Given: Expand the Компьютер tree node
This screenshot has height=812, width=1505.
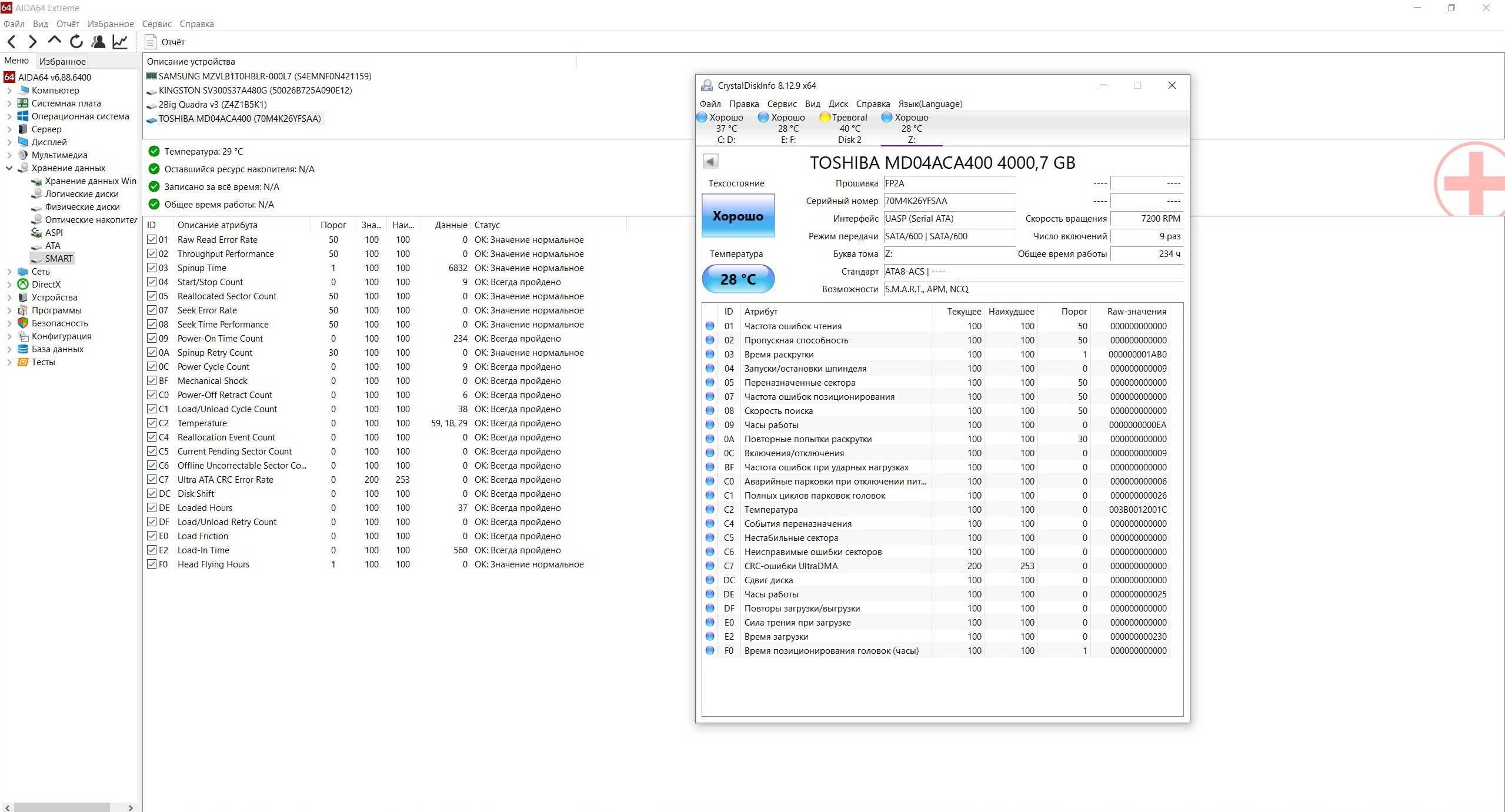Looking at the screenshot, I should 9,91.
